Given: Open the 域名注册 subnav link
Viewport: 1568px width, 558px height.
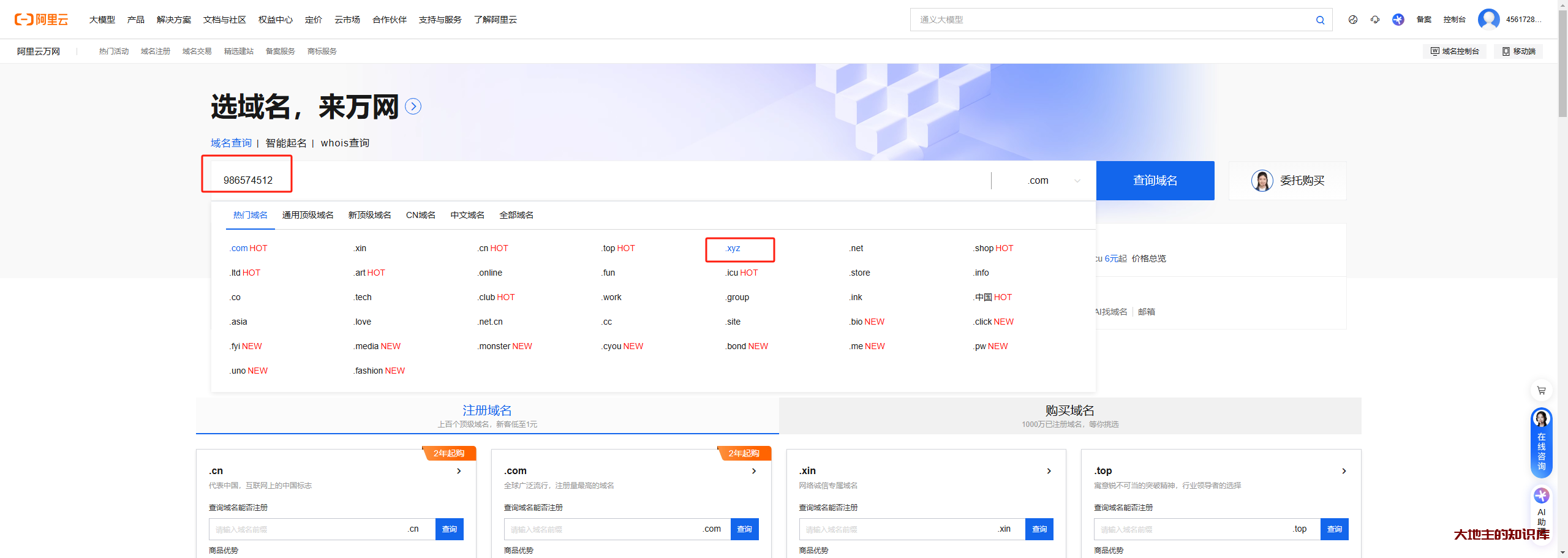Looking at the screenshot, I should (156, 51).
